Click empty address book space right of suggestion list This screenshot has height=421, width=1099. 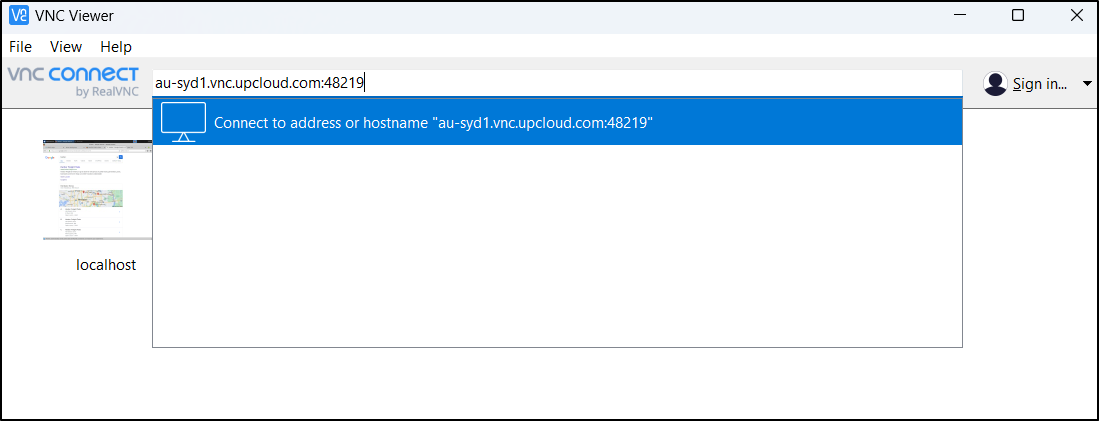click(x=1030, y=250)
